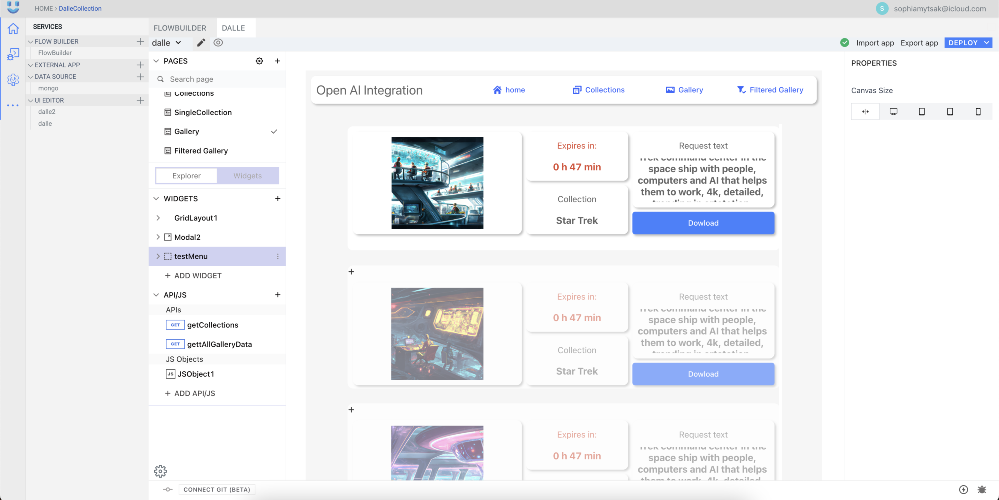The height and width of the screenshot is (500, 999).
Task: Add a new page with plus icon
Action: (x=277, y=61)
